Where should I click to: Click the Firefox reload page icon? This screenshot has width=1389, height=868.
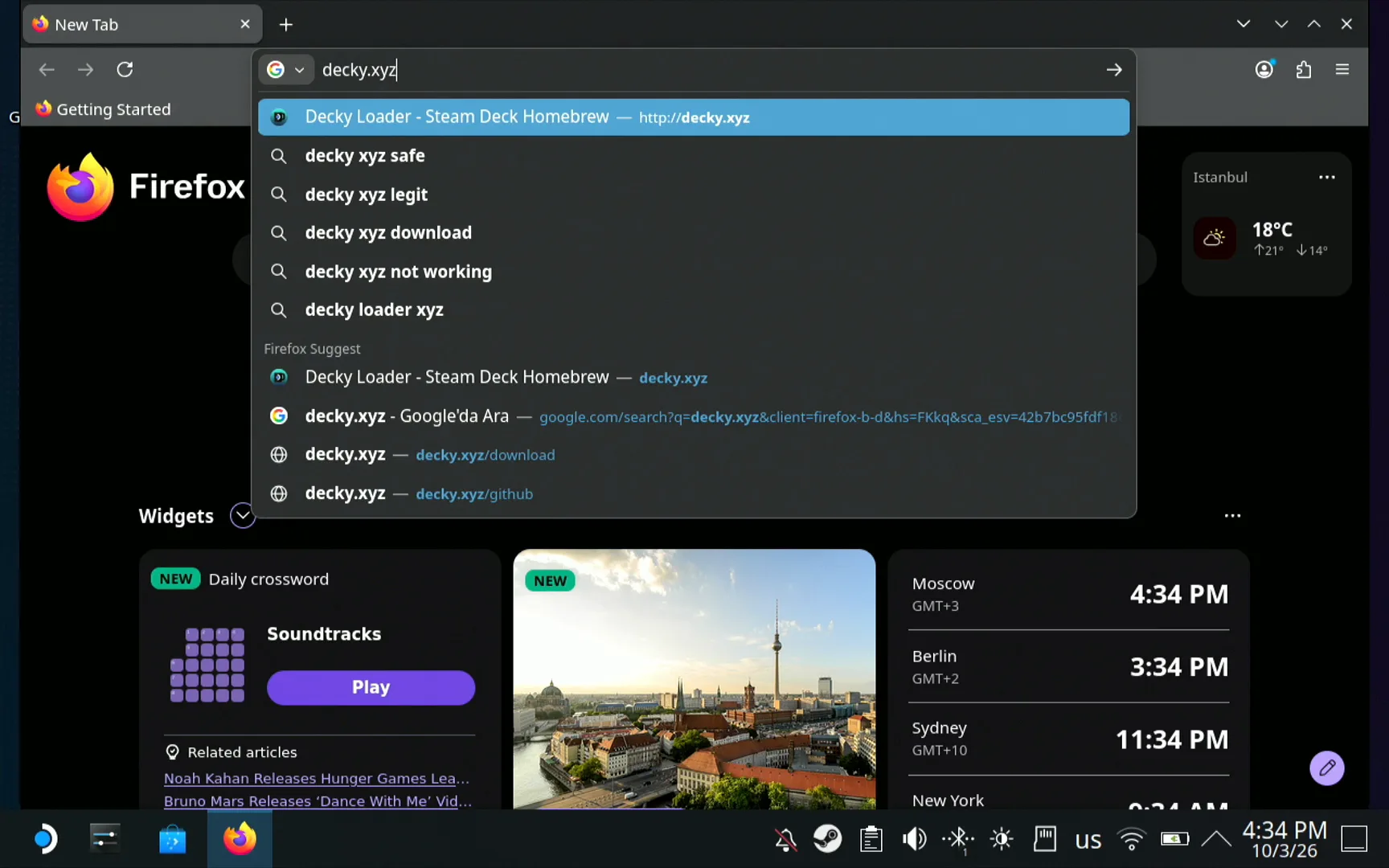[125, 70]
